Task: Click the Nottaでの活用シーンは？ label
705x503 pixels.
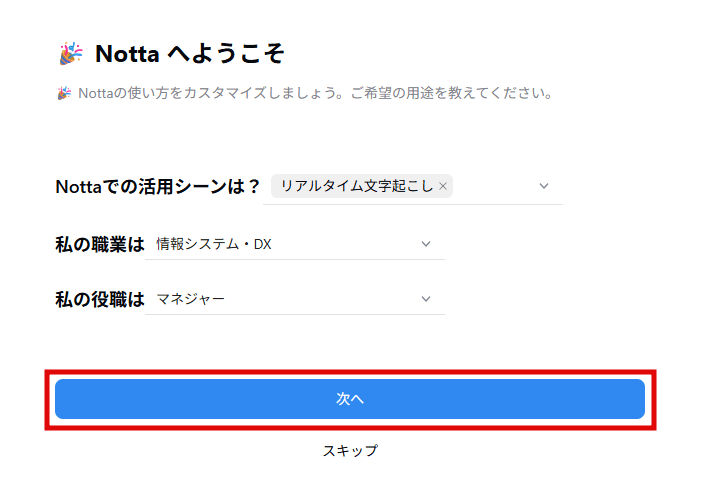Action: 157,186
